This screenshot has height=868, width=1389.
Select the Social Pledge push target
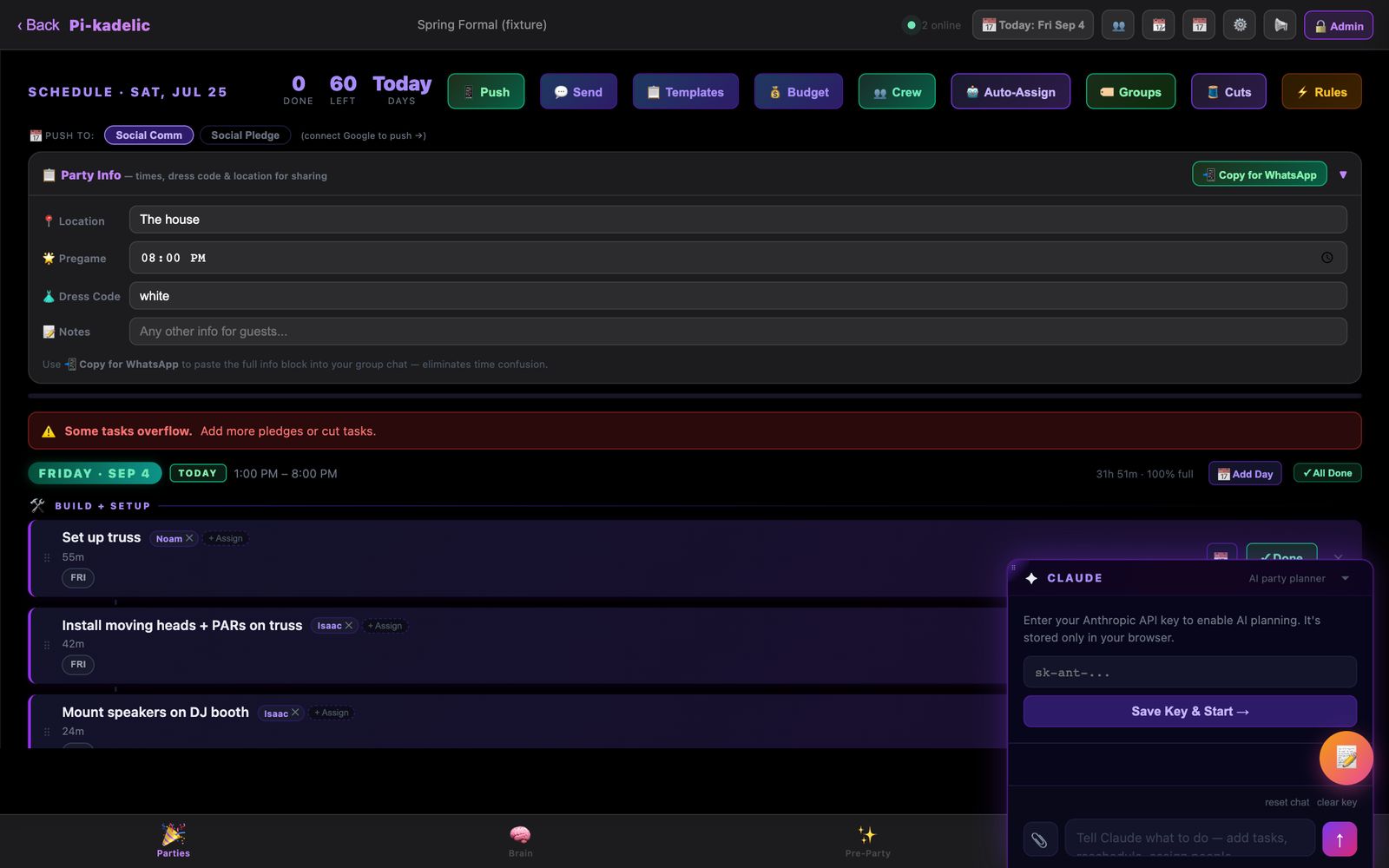point(246,135)
